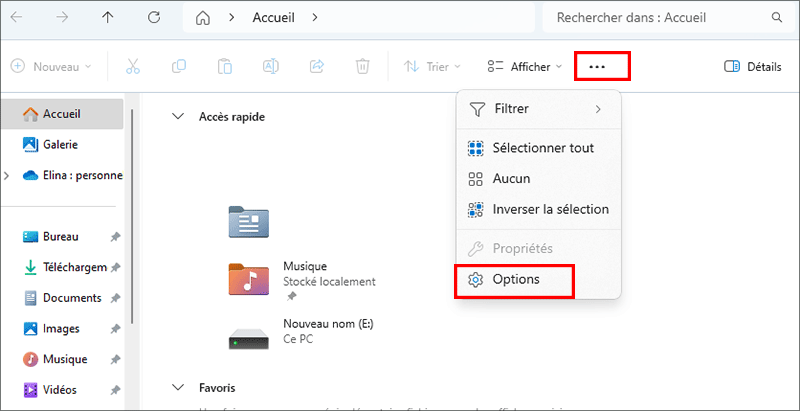Collapse the Favoris section

coord(178,388)
